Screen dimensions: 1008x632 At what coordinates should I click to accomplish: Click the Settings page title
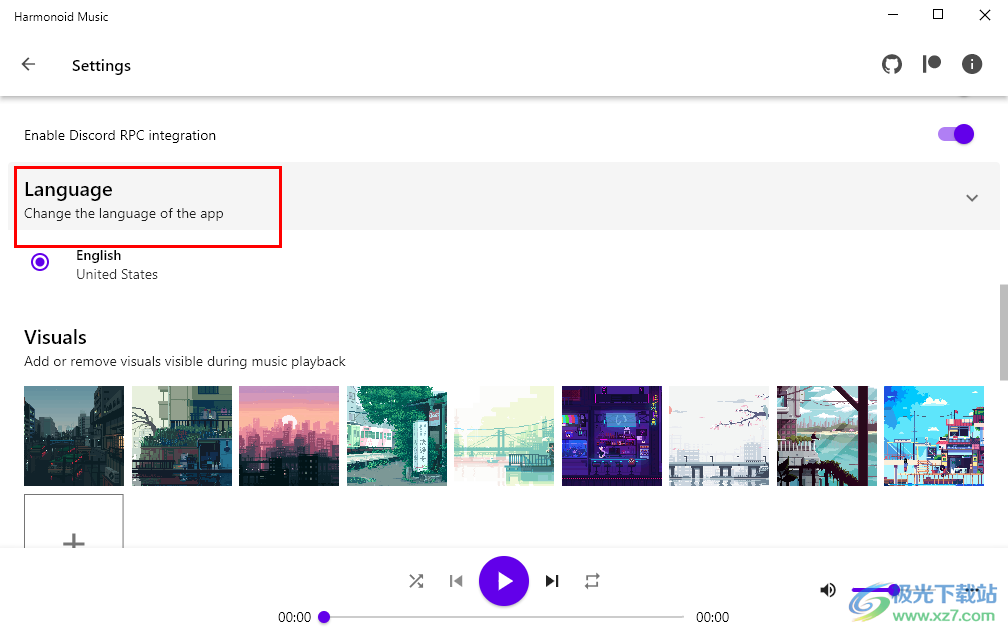tap(102, 66)
